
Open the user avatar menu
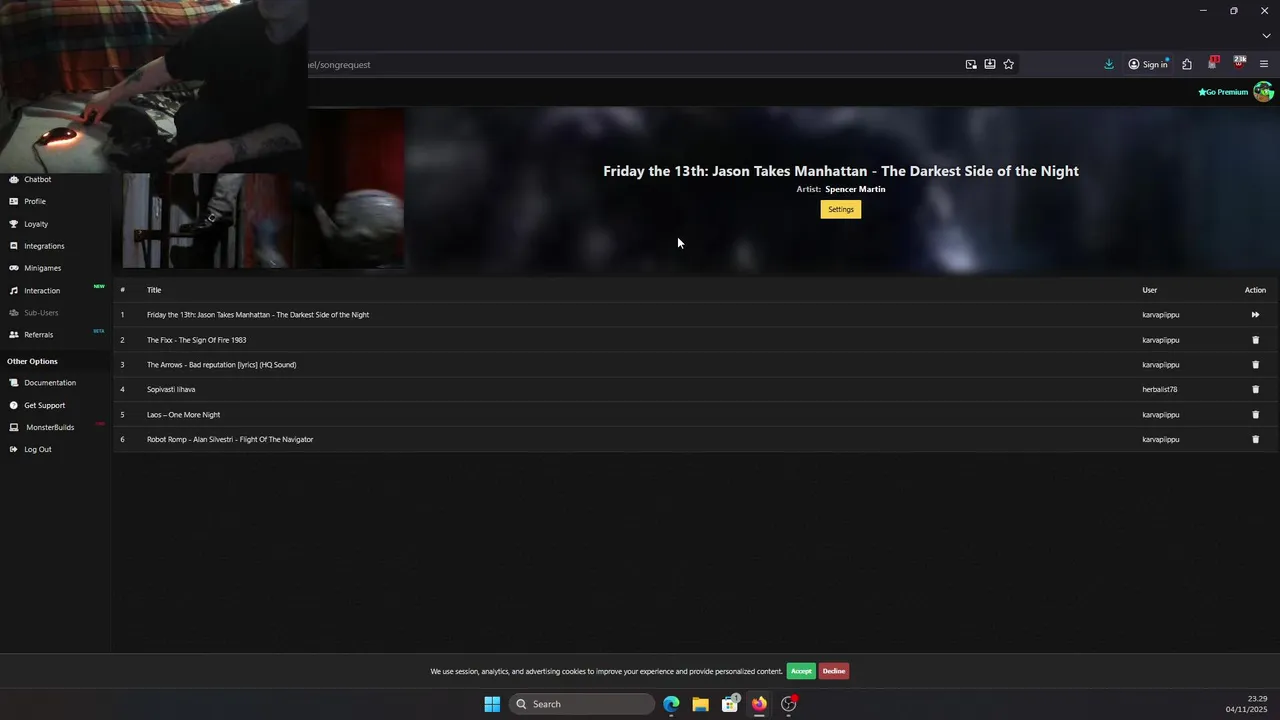point(1264,92)
